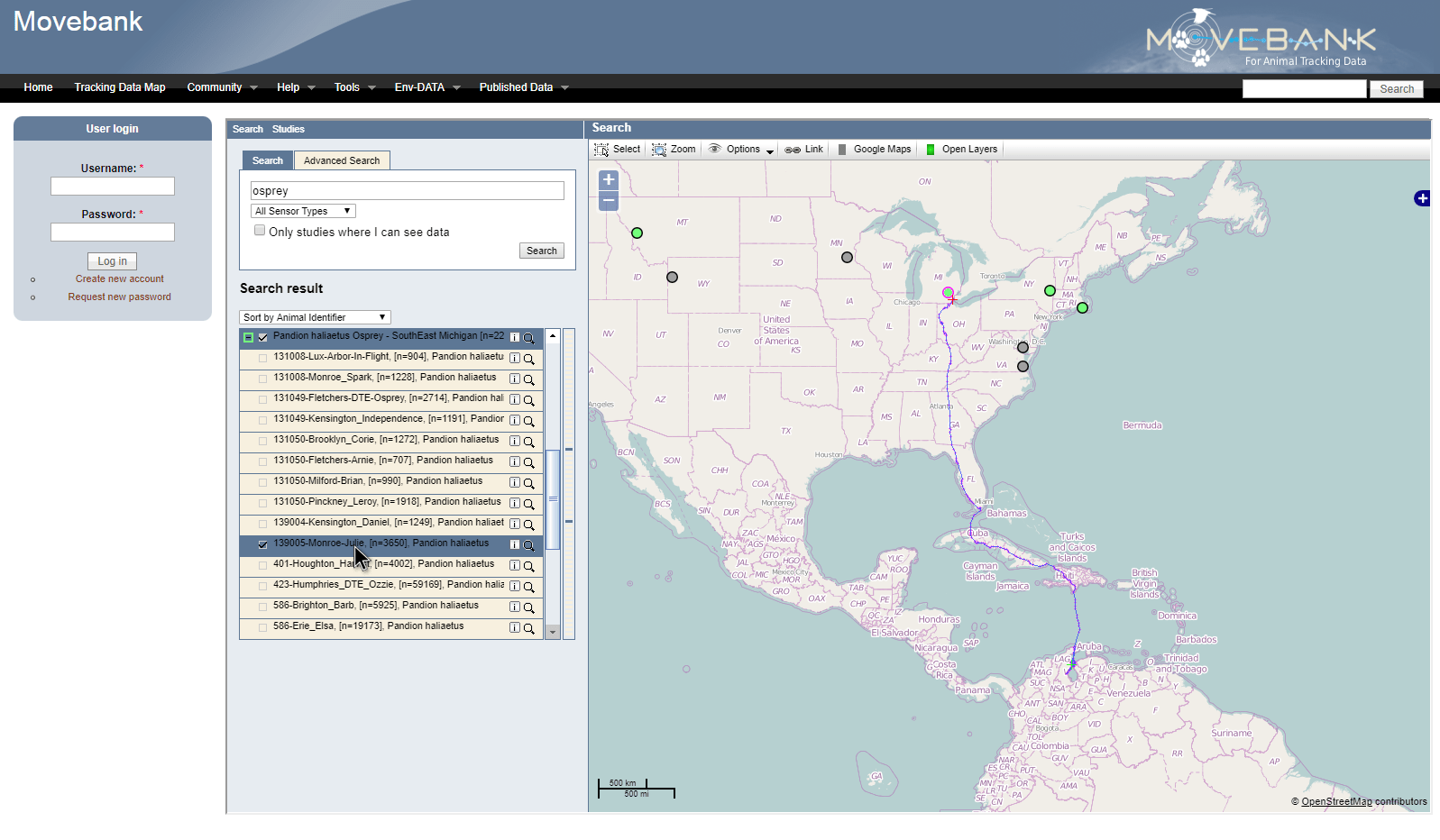Viewport: 1440px width, 840px height.
Task: Zoom to 131008-Monroe_Spark track
Action: [529, 379]
